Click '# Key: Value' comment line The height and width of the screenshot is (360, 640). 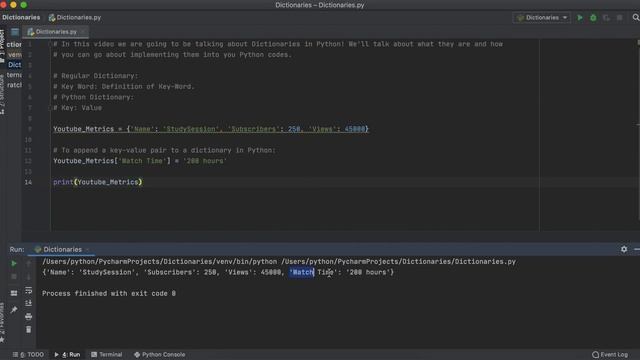78,108
